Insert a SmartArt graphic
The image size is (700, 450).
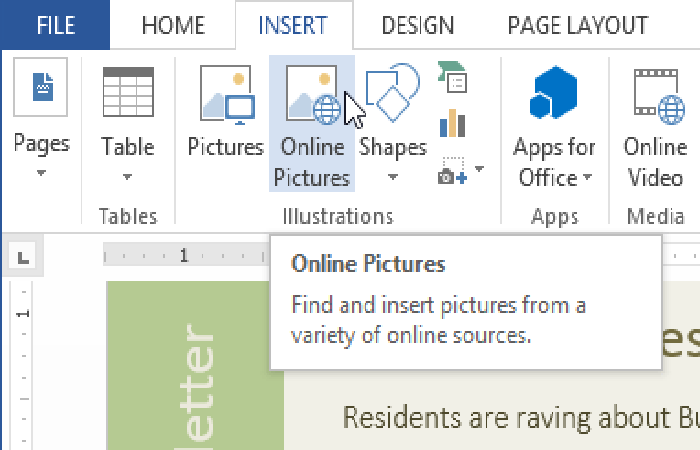(453, 77)
